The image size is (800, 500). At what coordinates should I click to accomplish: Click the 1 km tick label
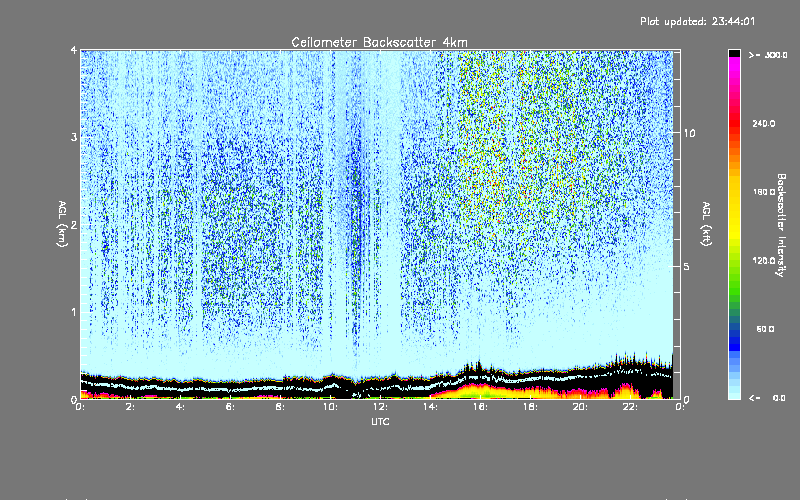pos(74,312)
